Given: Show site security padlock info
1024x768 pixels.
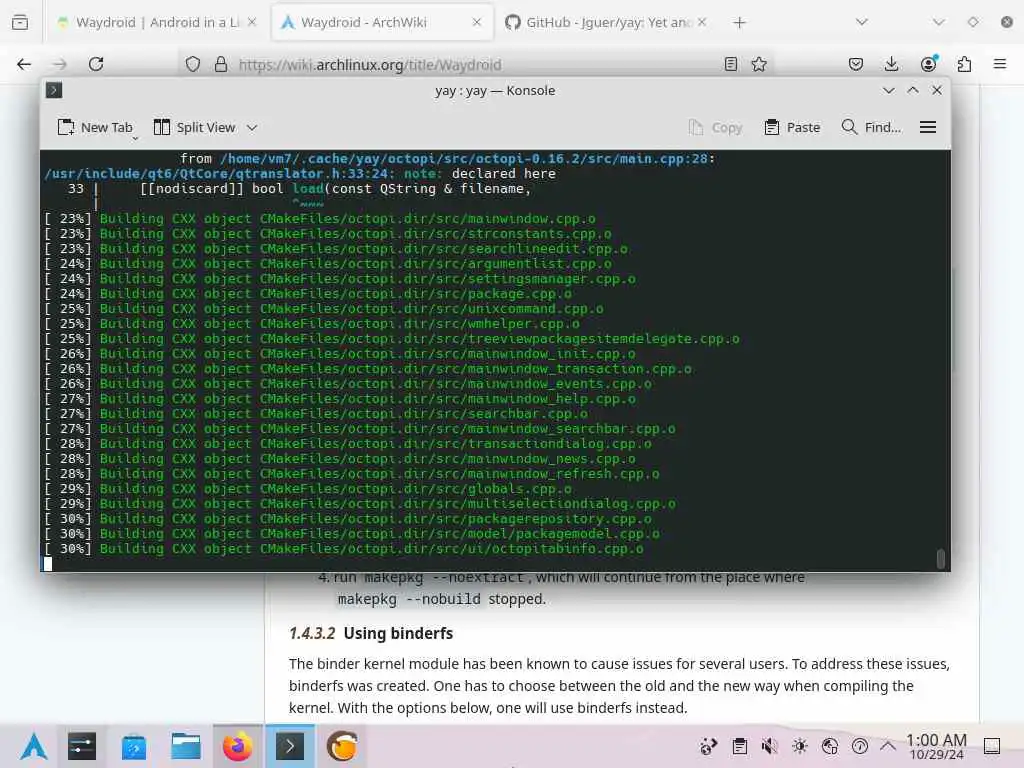Looking at the screenshot, I should pyautogui.click(x=221, y=64).
